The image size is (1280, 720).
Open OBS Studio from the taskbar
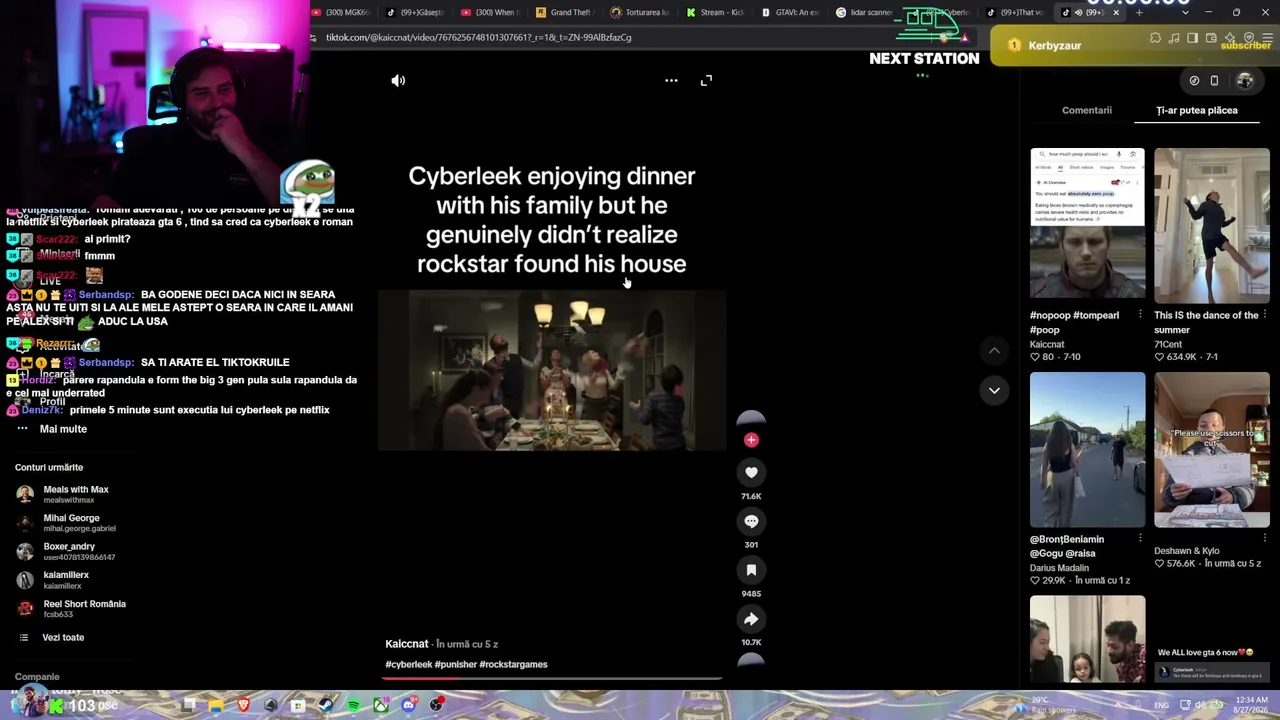(436, 705)
